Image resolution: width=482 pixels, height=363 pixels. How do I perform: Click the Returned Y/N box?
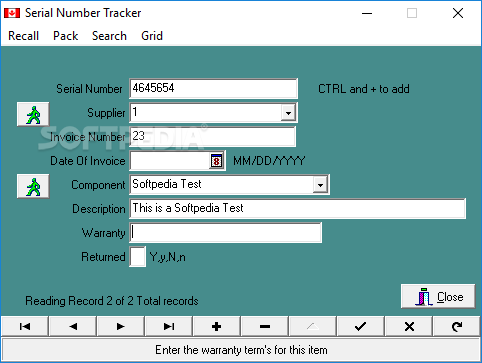point(137,256)
